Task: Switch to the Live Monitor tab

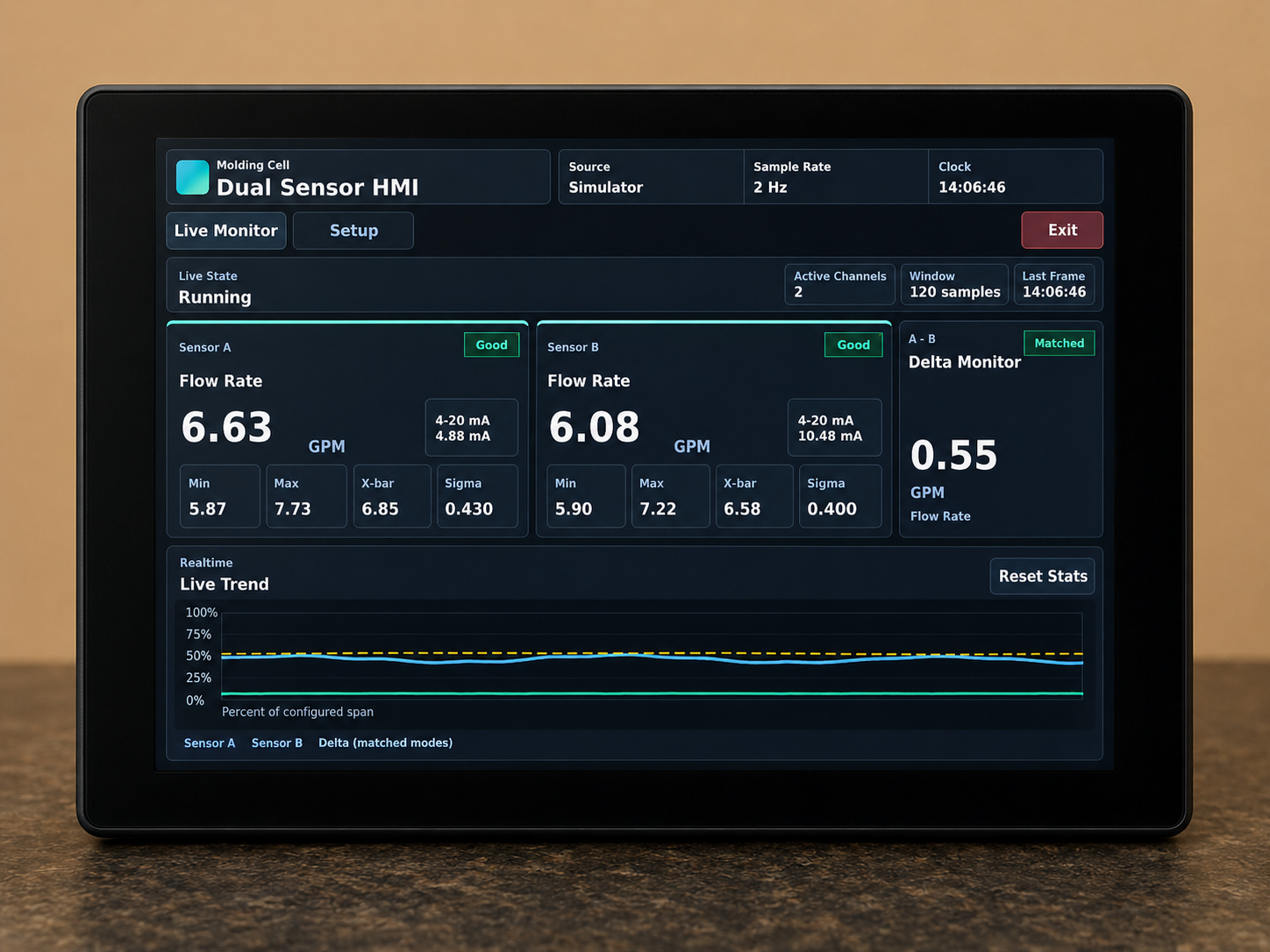Action: 226,231
